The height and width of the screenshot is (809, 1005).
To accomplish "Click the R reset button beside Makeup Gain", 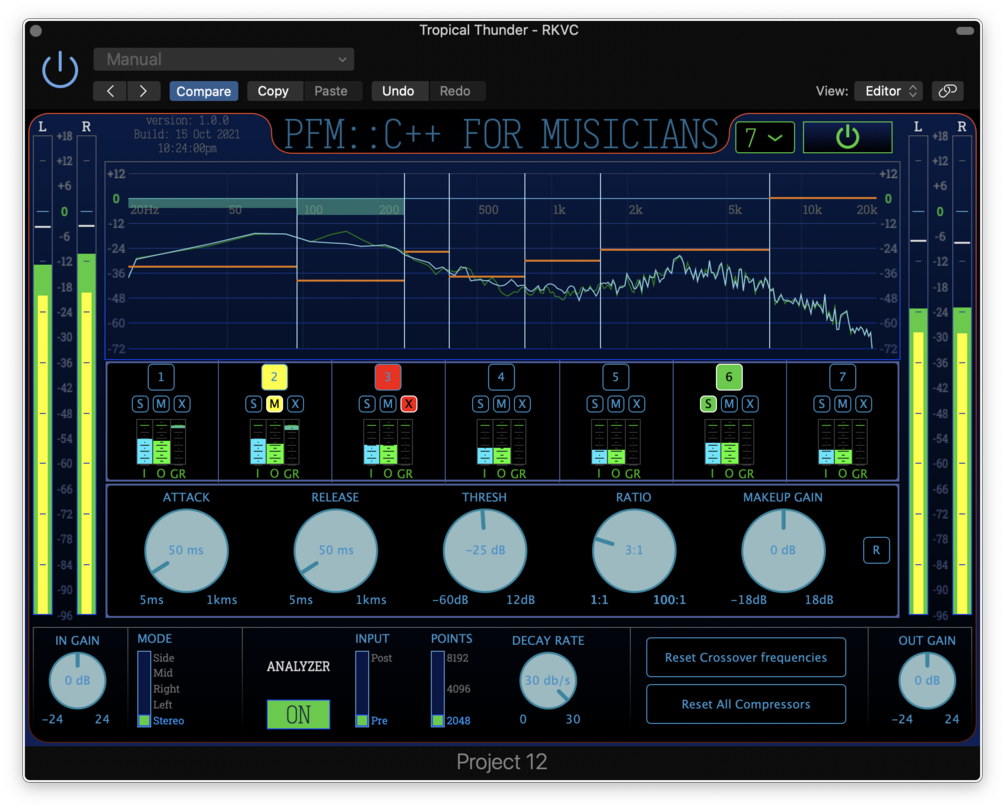I will [x=876, y=550].
